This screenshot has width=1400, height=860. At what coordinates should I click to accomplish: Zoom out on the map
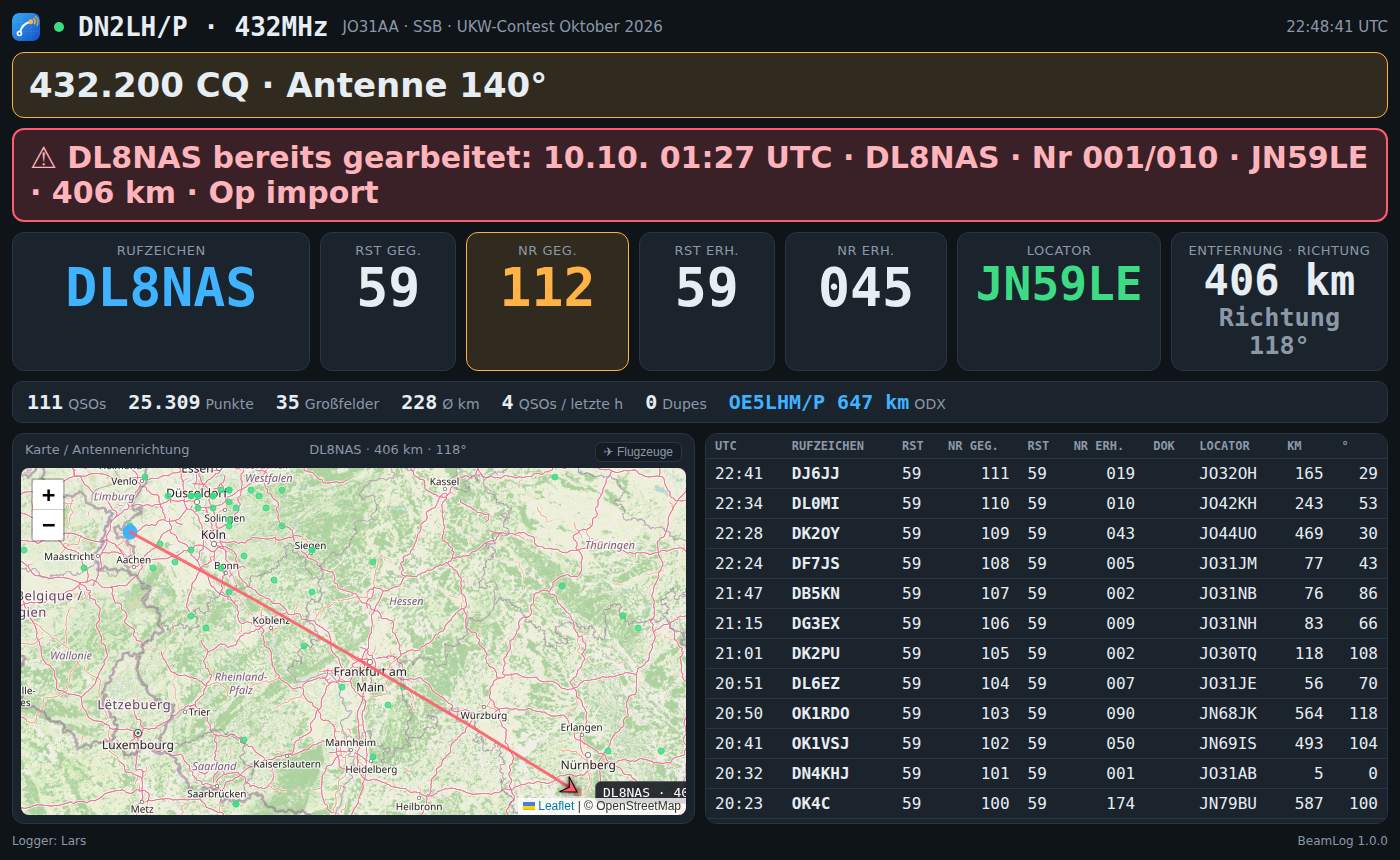(x=48, y=525)
